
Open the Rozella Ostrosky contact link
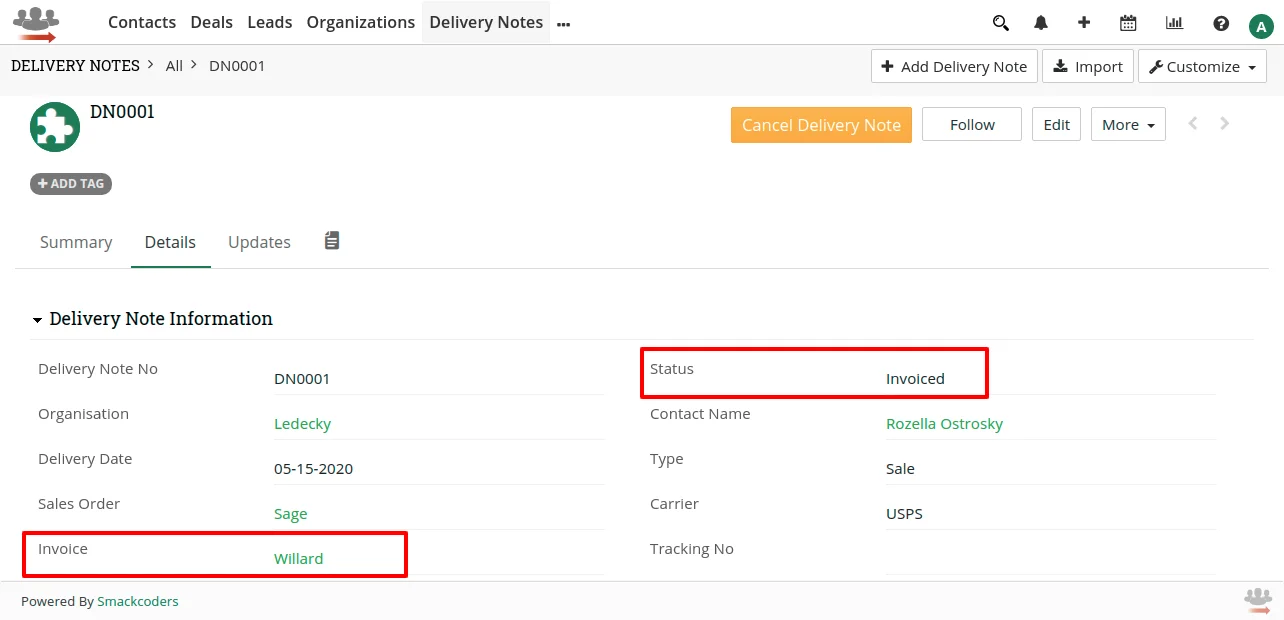(944, 423)
